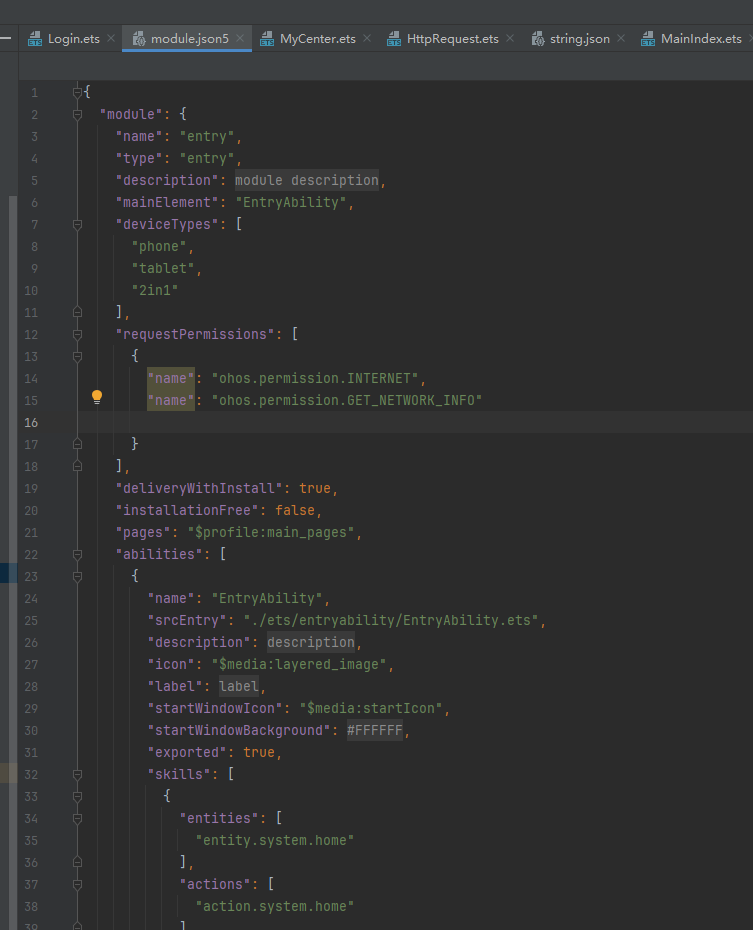The image size is (753, 930).
Task: Collapse the skills object fold on line 33
Action: point(77,797)
